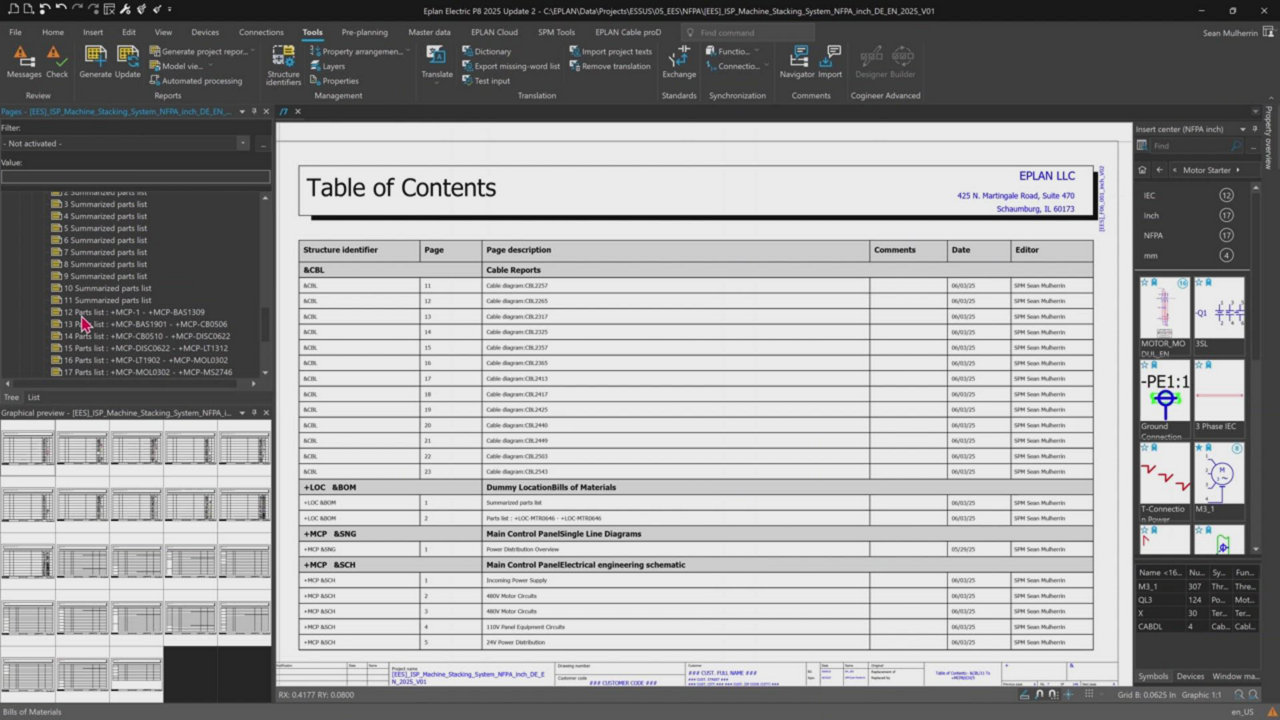Go to Insert center home
Screen dimensions: 1280x720
click(1143, 170)
